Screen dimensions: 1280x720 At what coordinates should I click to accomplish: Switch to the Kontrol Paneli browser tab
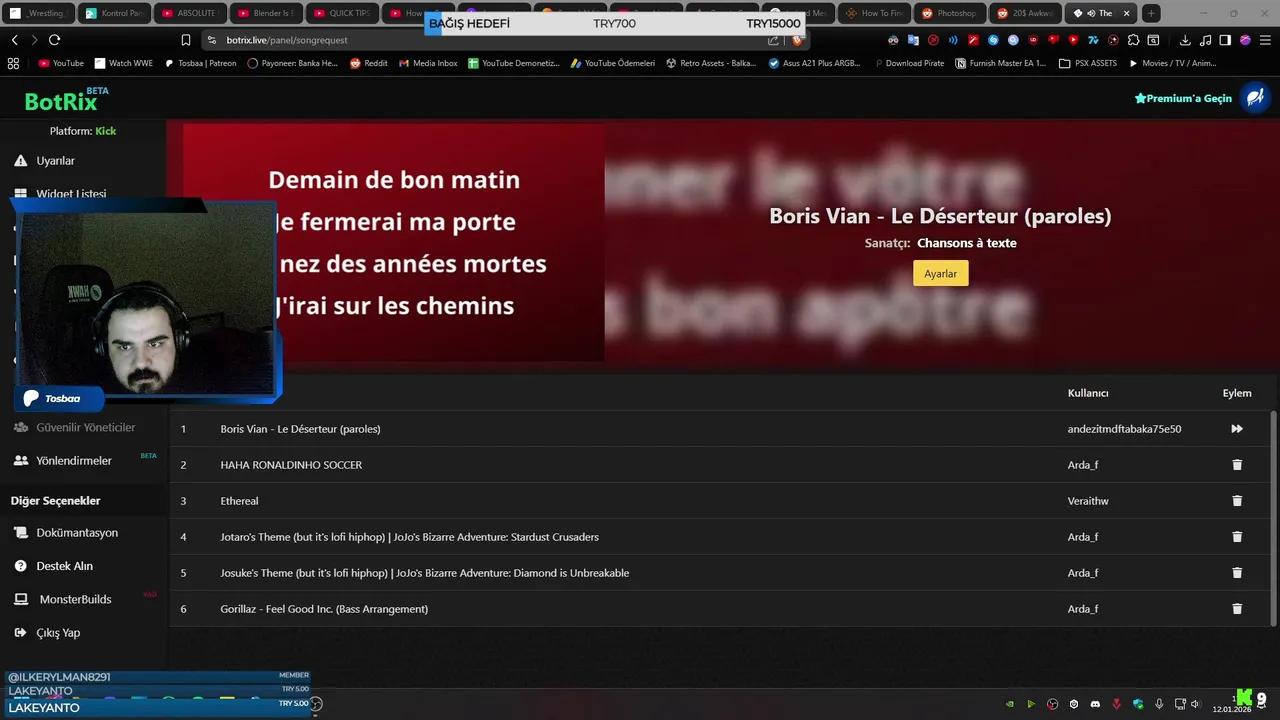tap(113, 13)
